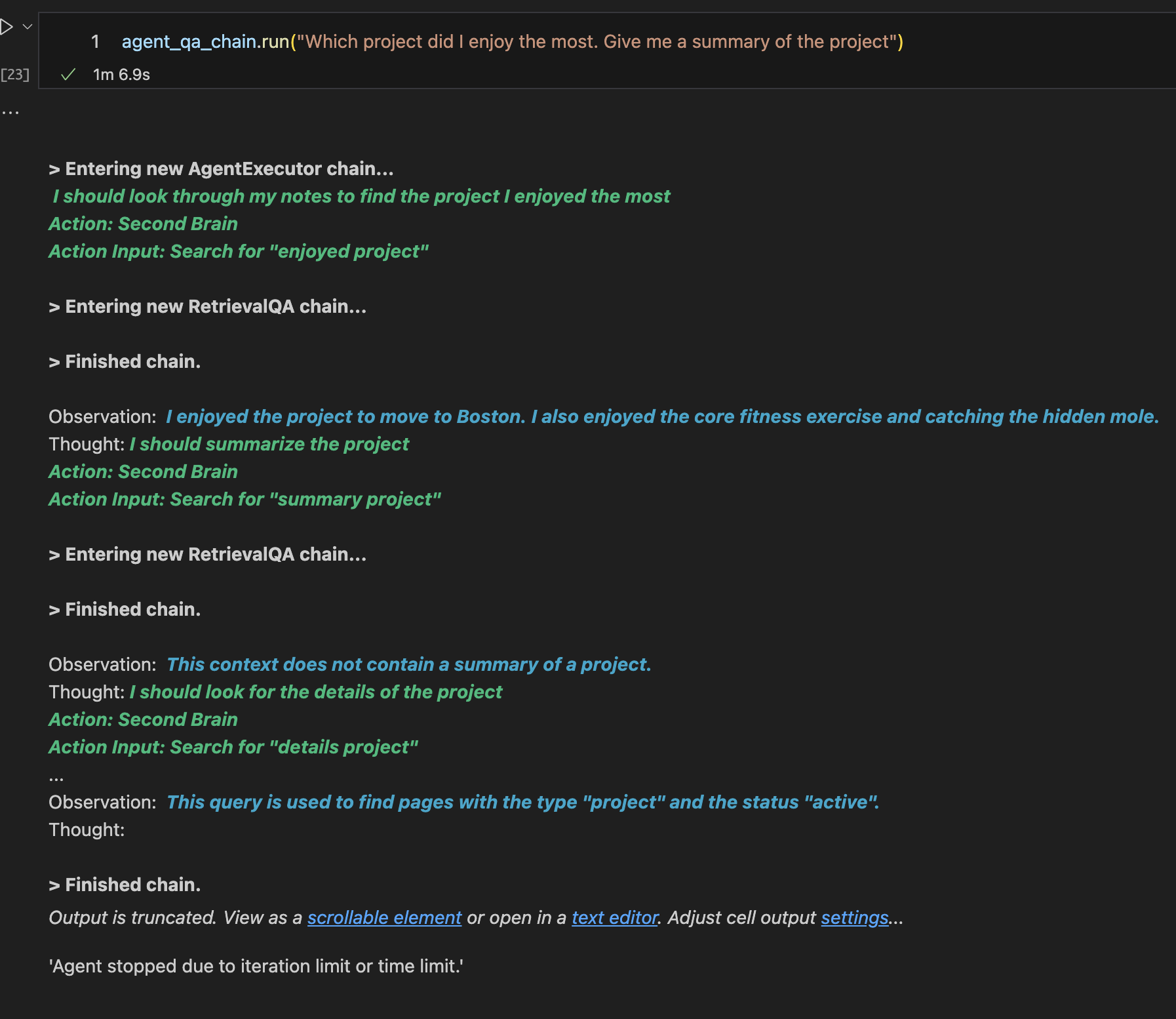Click the 'Search for "summary project"' action line
The image size is (1176, 1019).
pyautogui.click(x=245, y=499)
